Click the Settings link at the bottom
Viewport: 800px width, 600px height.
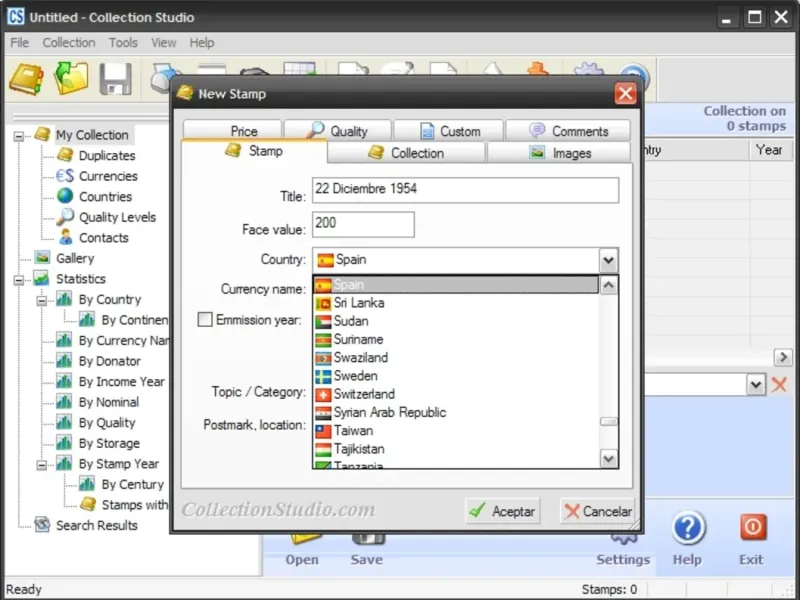tap(623, 560)
